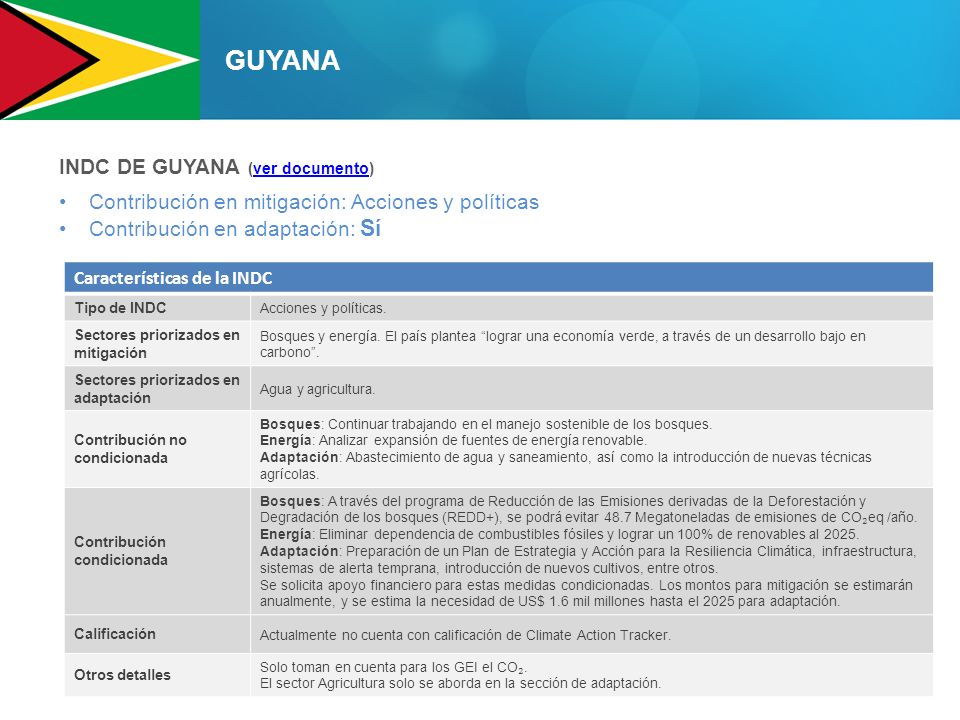Click 'Bosques: Continuar trabajando en el manejo sostenible' line
Viewport: 960px width, 720px height.
486,424
